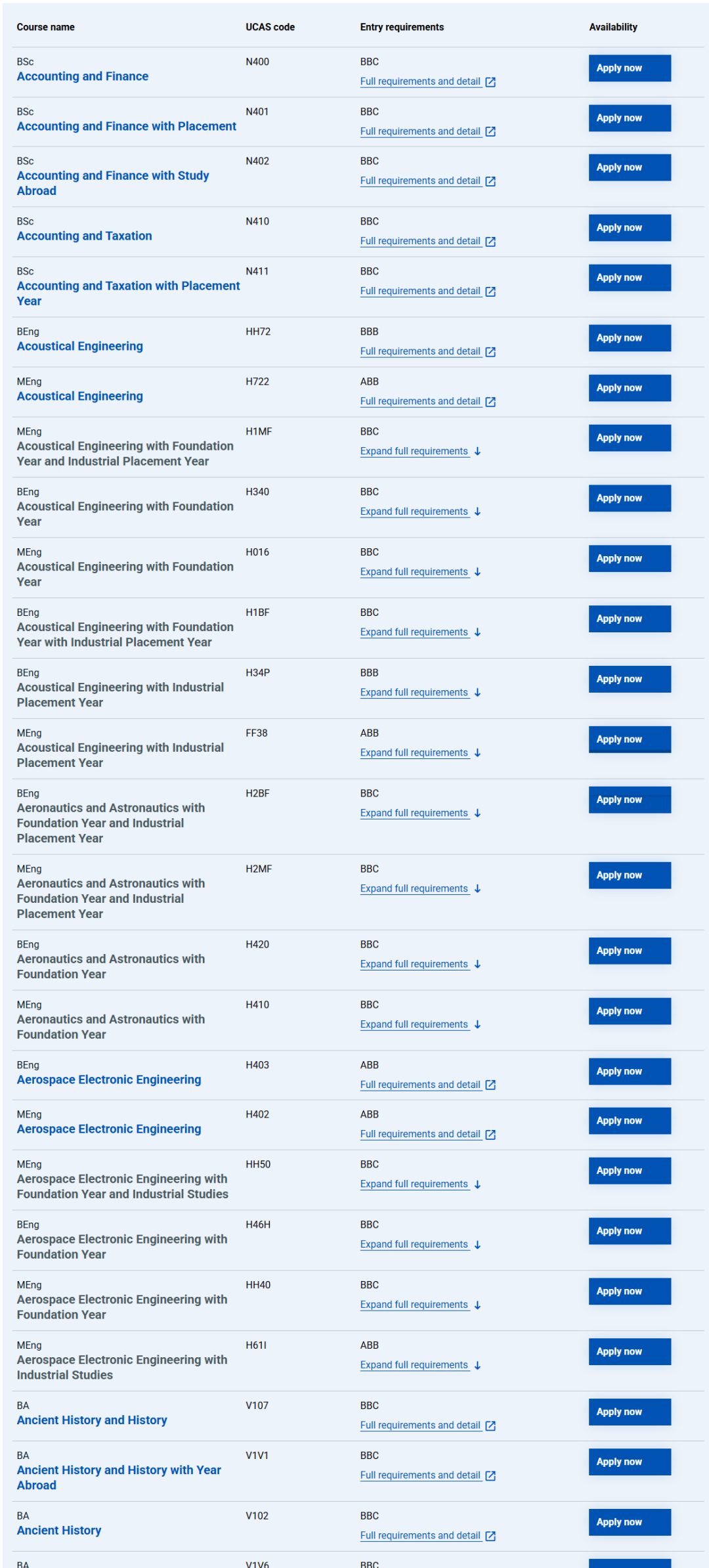
Task: Apply now for V102 Ancient History
Action: pos(630,1522)
